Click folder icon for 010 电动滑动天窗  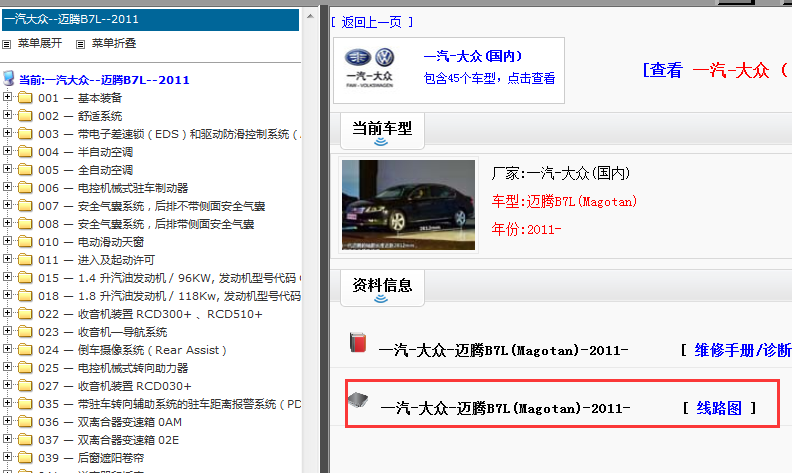click(25, 242)
